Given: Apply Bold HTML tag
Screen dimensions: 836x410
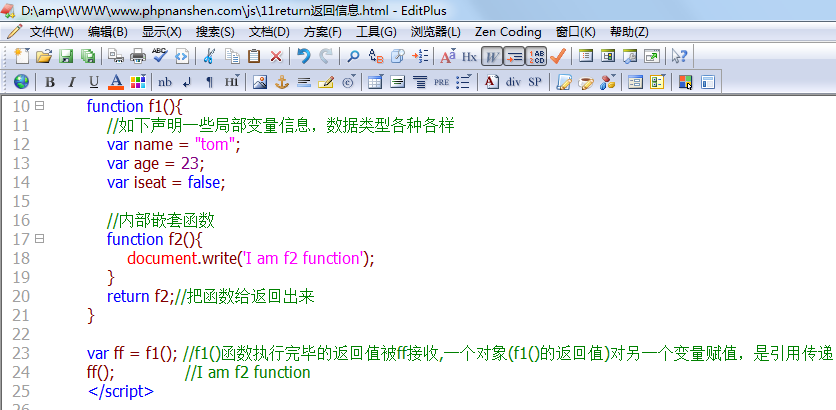Looking at the screenshot, I should [x=50, y=82].
